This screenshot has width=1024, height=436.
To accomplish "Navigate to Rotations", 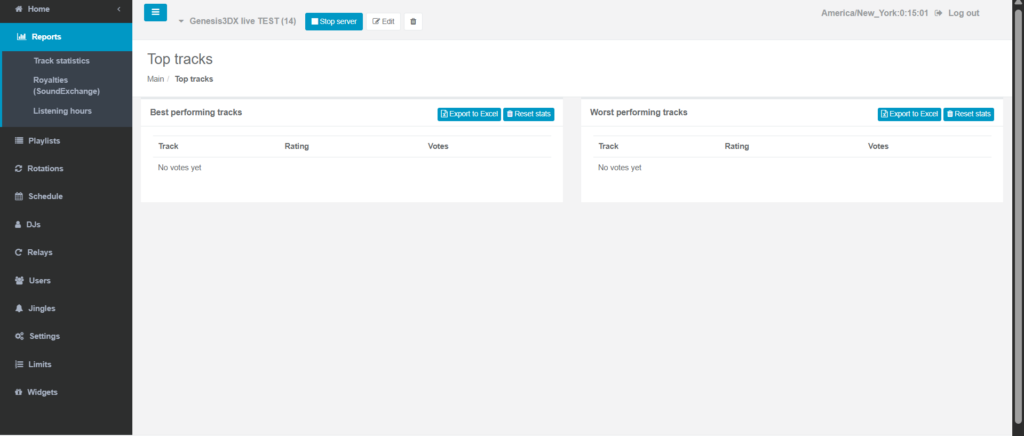I will click(x=45, y=169).
